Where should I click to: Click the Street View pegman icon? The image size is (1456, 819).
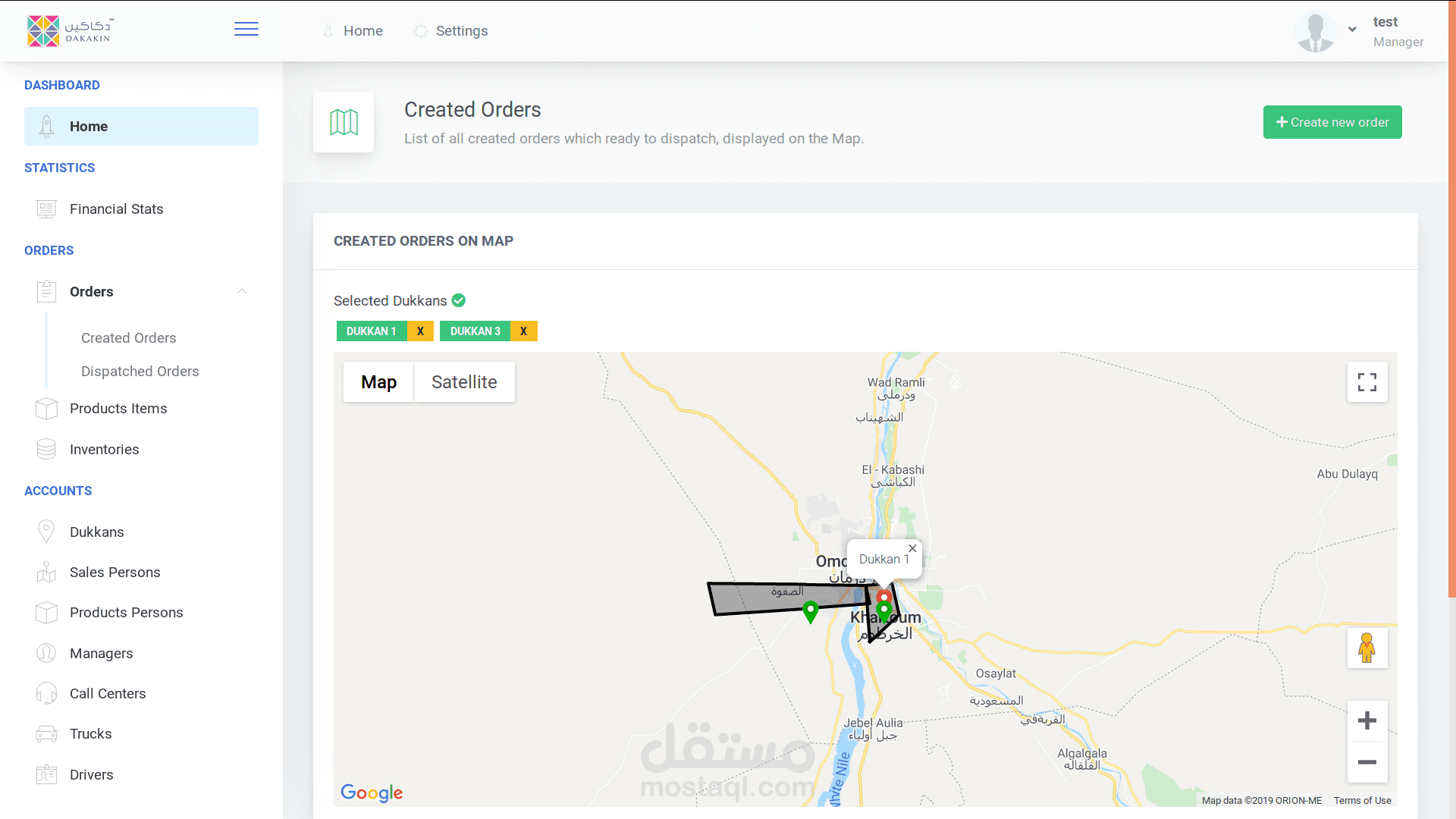[x=1367, y=648]
